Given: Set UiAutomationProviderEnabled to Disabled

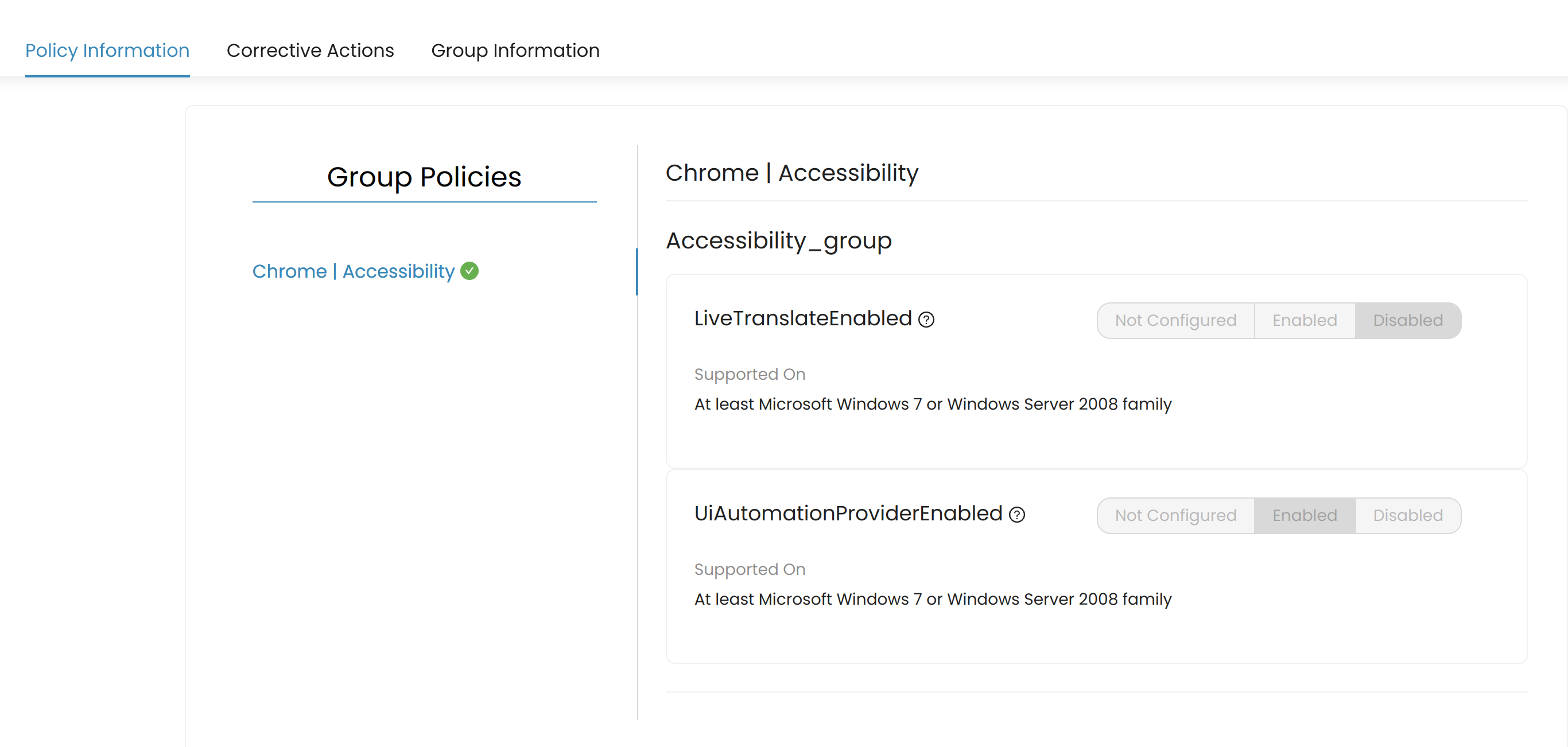Looking at the screenshot, I should pyautogui.click(x=1408, y=516).
